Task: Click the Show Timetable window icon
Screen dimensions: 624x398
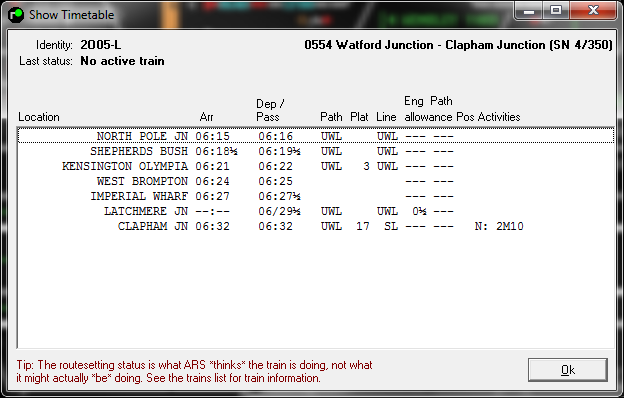Action: (x=16, y=15)
